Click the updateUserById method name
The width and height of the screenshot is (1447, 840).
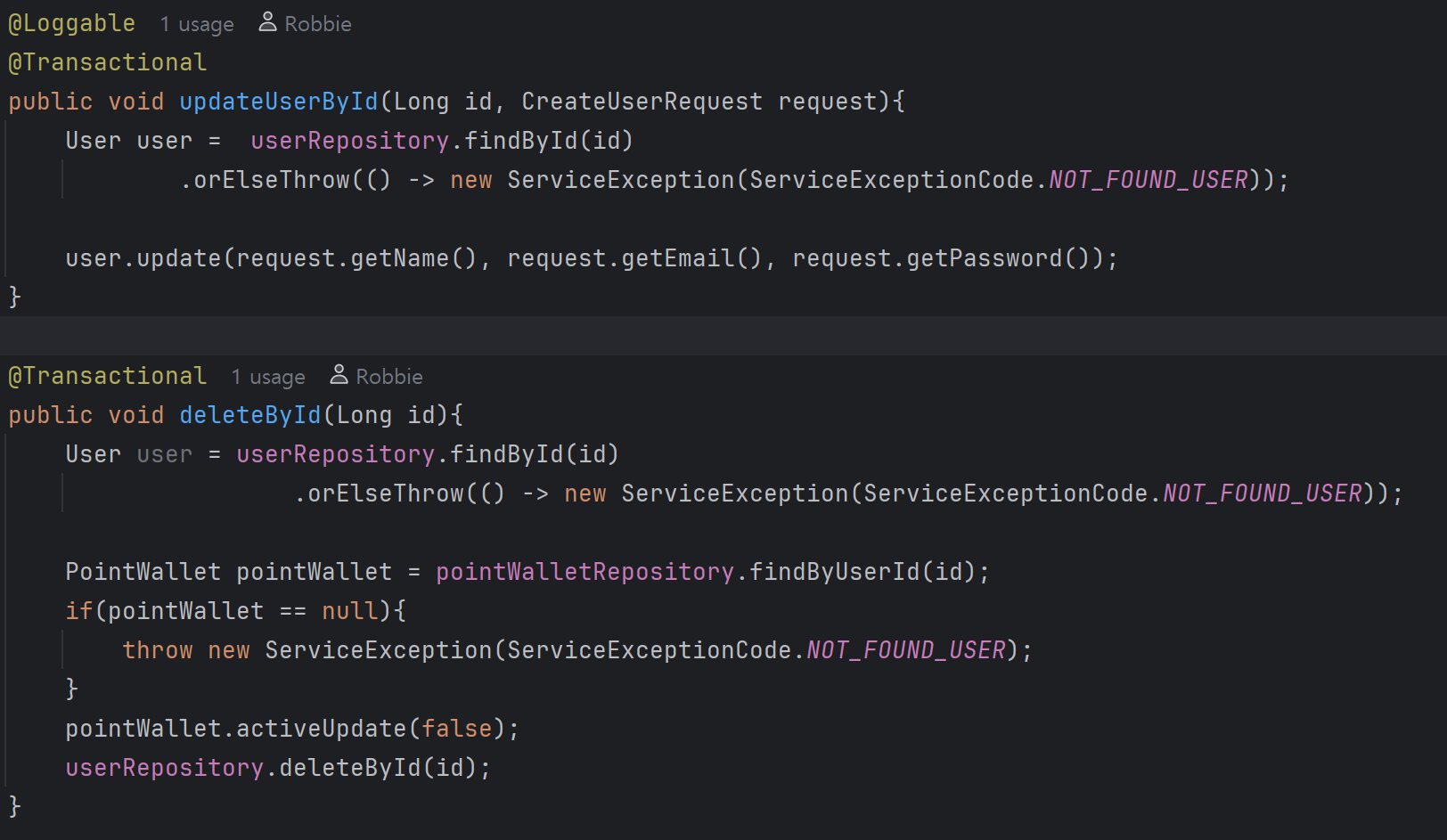(279, 102)
